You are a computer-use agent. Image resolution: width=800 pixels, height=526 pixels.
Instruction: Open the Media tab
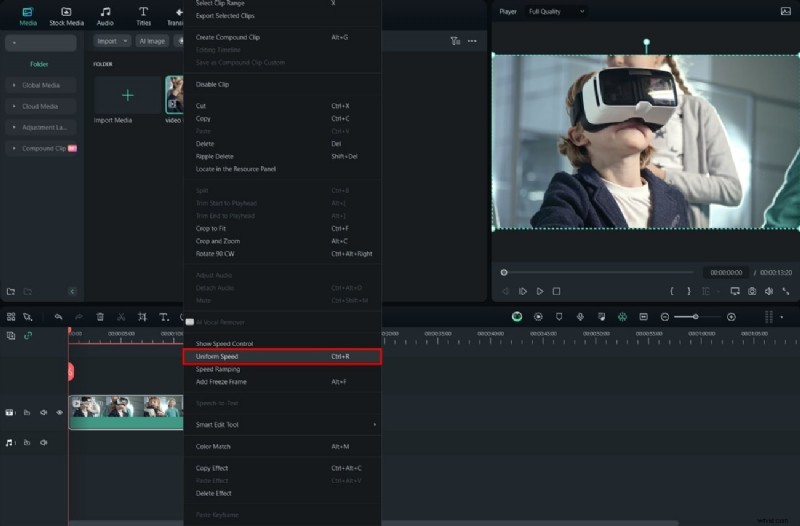28,16
